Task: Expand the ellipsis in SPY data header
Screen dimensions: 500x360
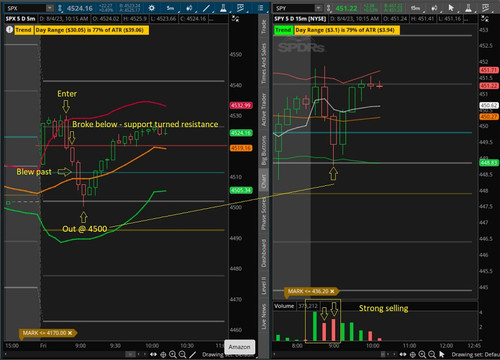Action: tap(466, 19)
